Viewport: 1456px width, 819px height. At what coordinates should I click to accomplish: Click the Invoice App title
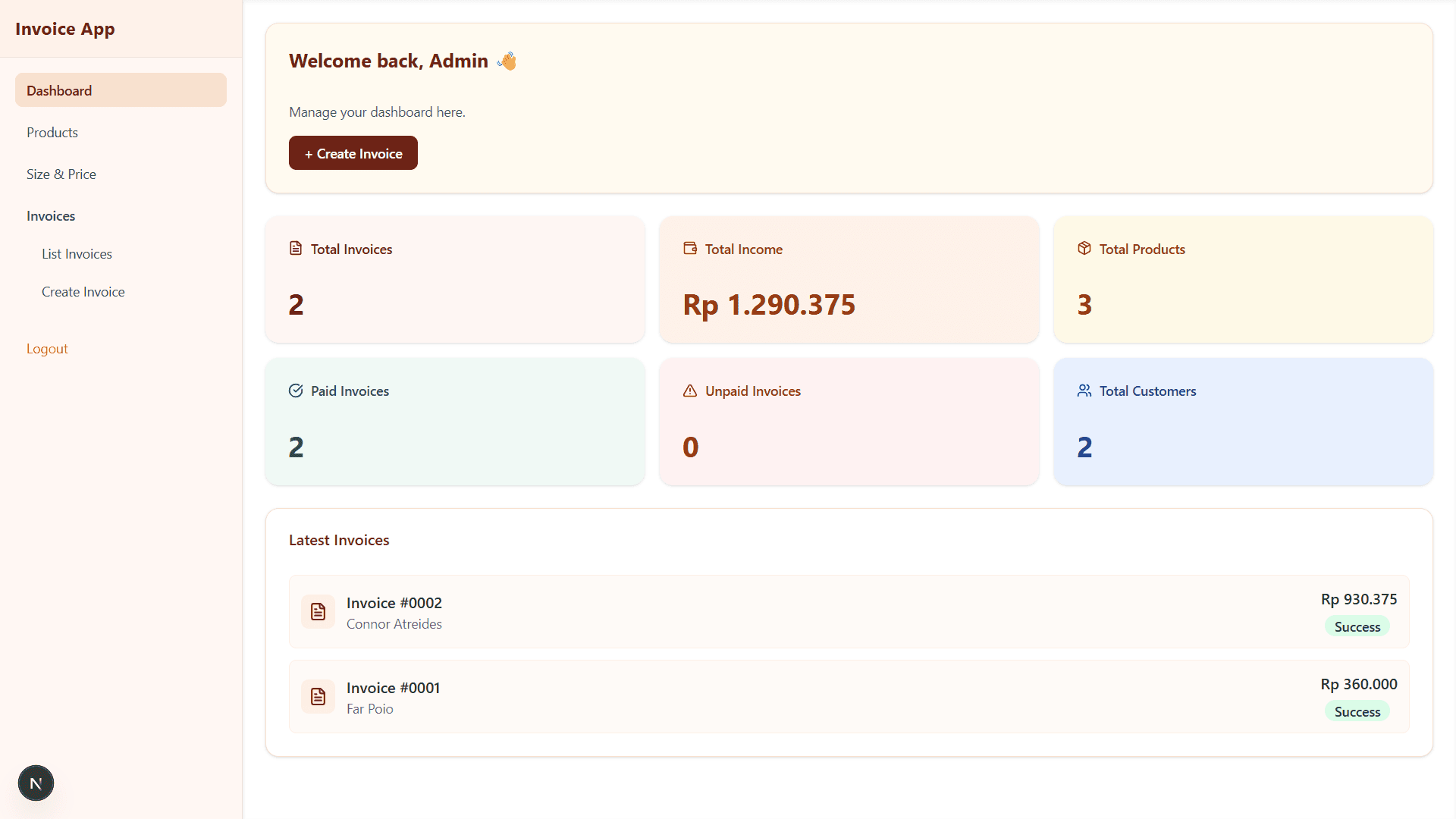click(65, 29)
